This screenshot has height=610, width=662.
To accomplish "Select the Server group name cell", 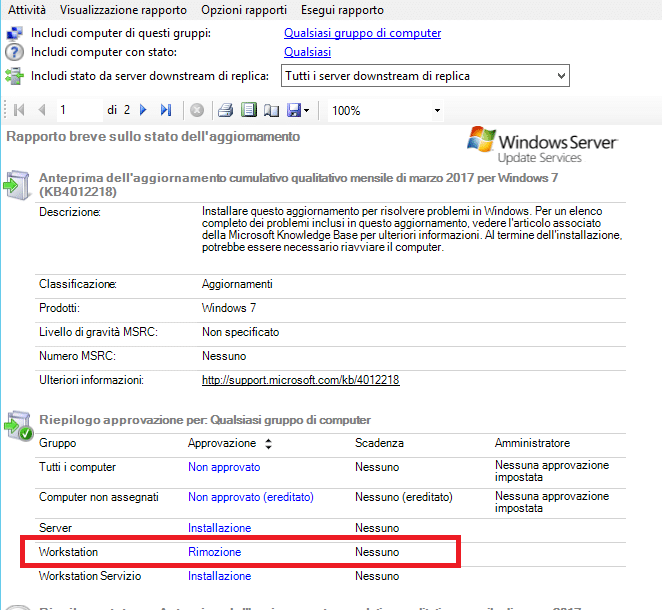I will pos(55,528).
